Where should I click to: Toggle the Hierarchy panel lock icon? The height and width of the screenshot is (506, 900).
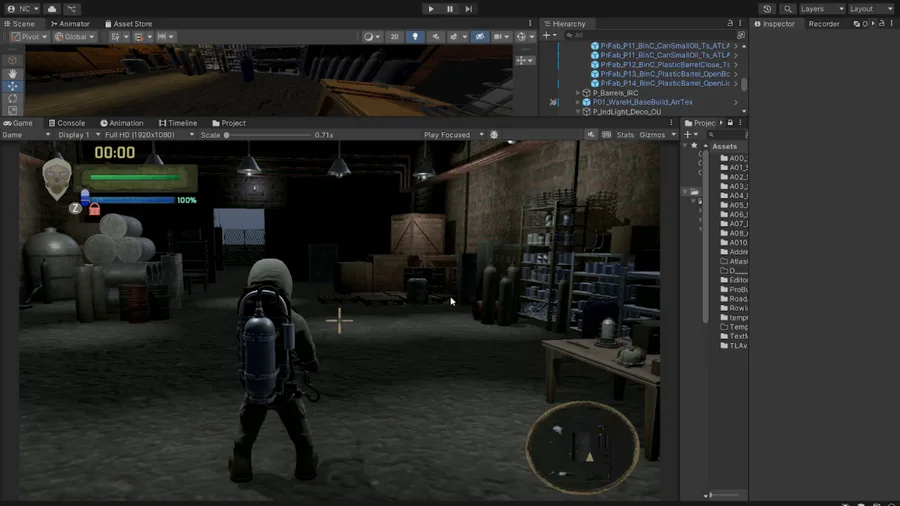pyautogui.click(x=730, y=24)
